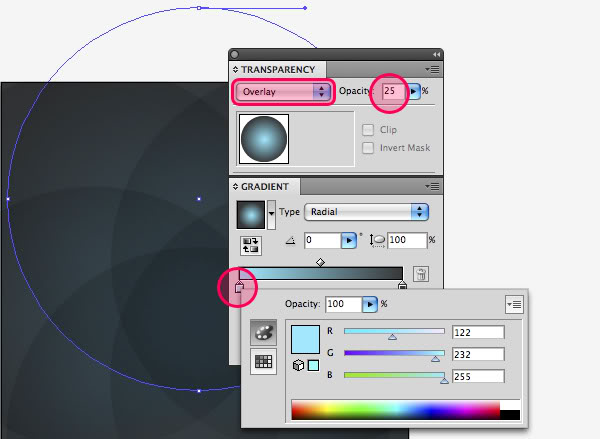This screenshot has height=439, width=600.
Task: Click the G channel slider
Action: [x=394, y=354]
